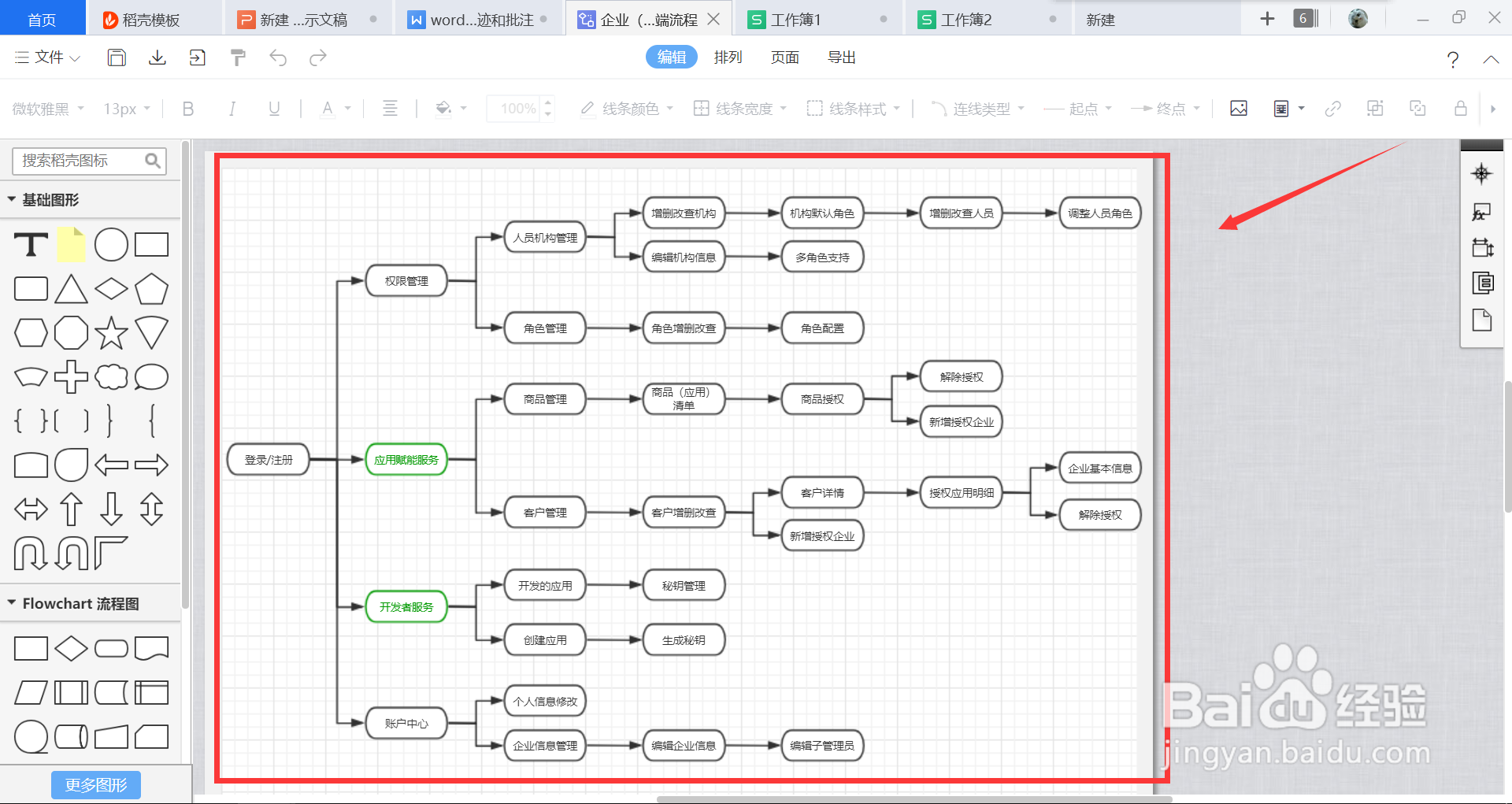Click the group shapes icon
The height and width of the screenshot is (804, 1512).
point(1375,109)
